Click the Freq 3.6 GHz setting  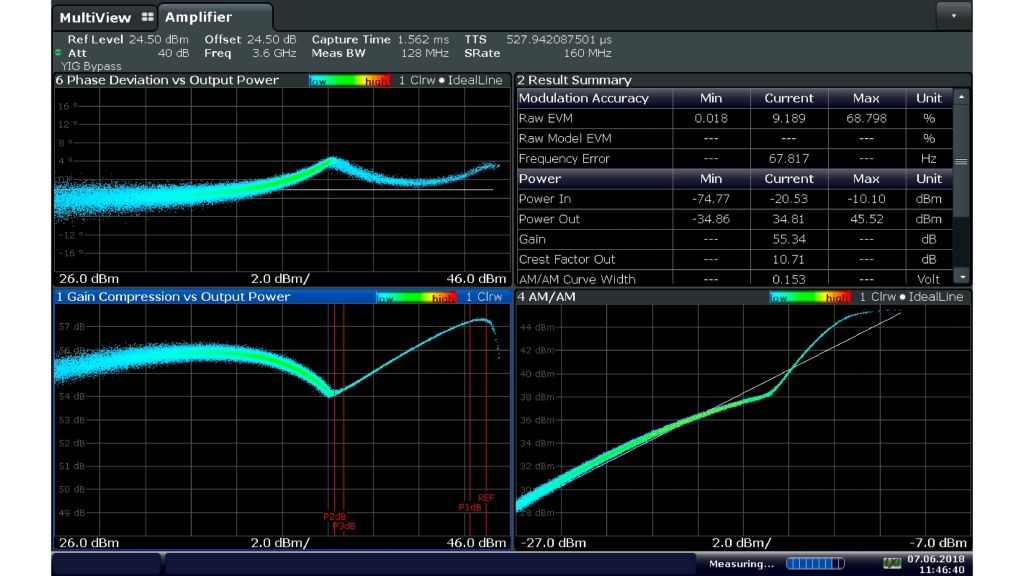(x=273, y=53)
